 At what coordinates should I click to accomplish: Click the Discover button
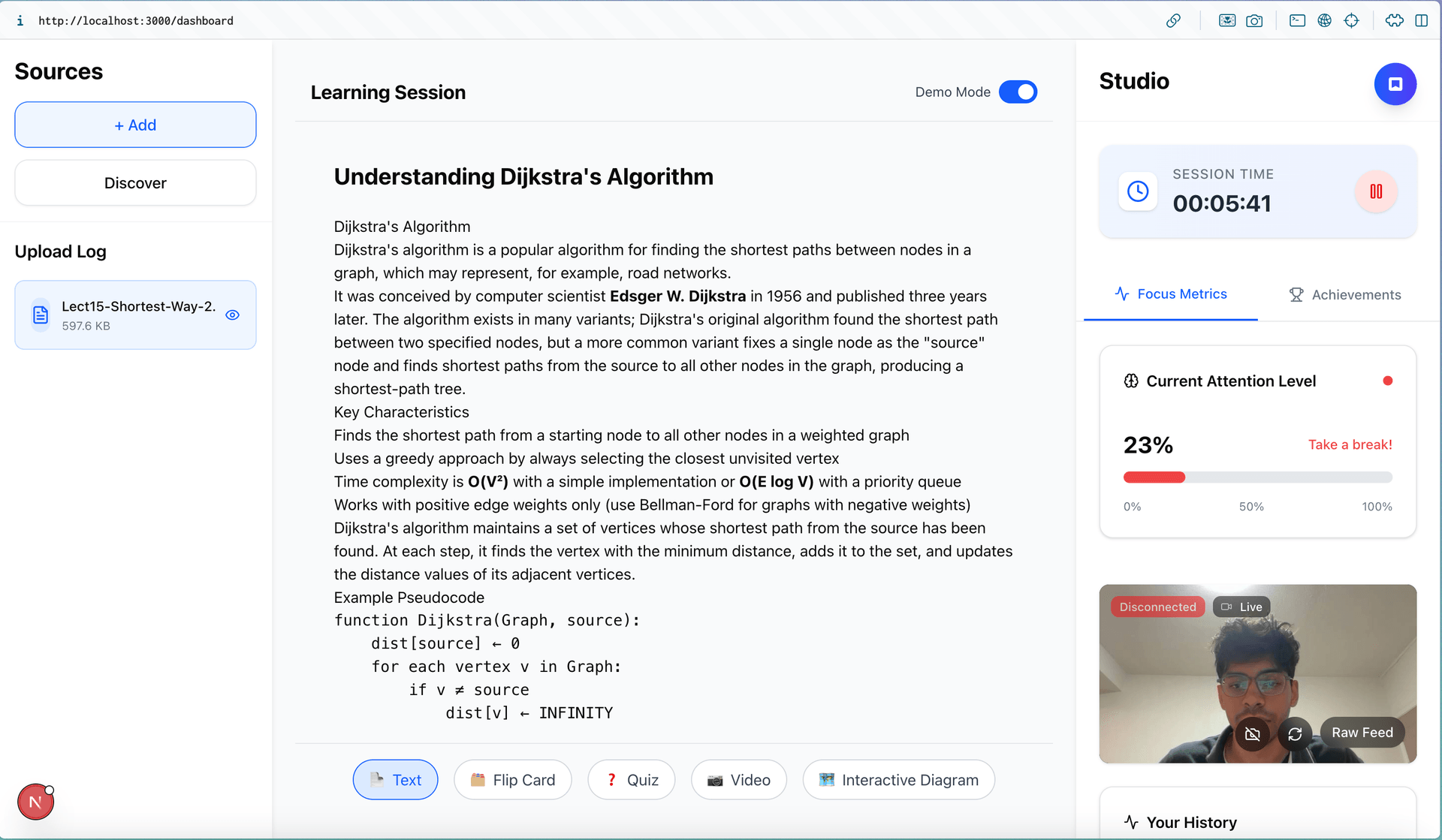click(x=135, y=183)
